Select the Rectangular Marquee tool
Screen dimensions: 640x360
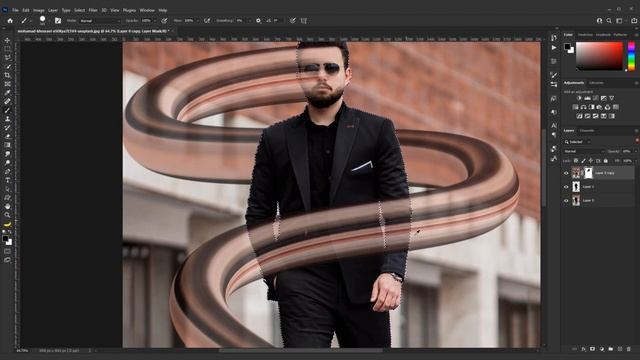click(x=7, y=49)
